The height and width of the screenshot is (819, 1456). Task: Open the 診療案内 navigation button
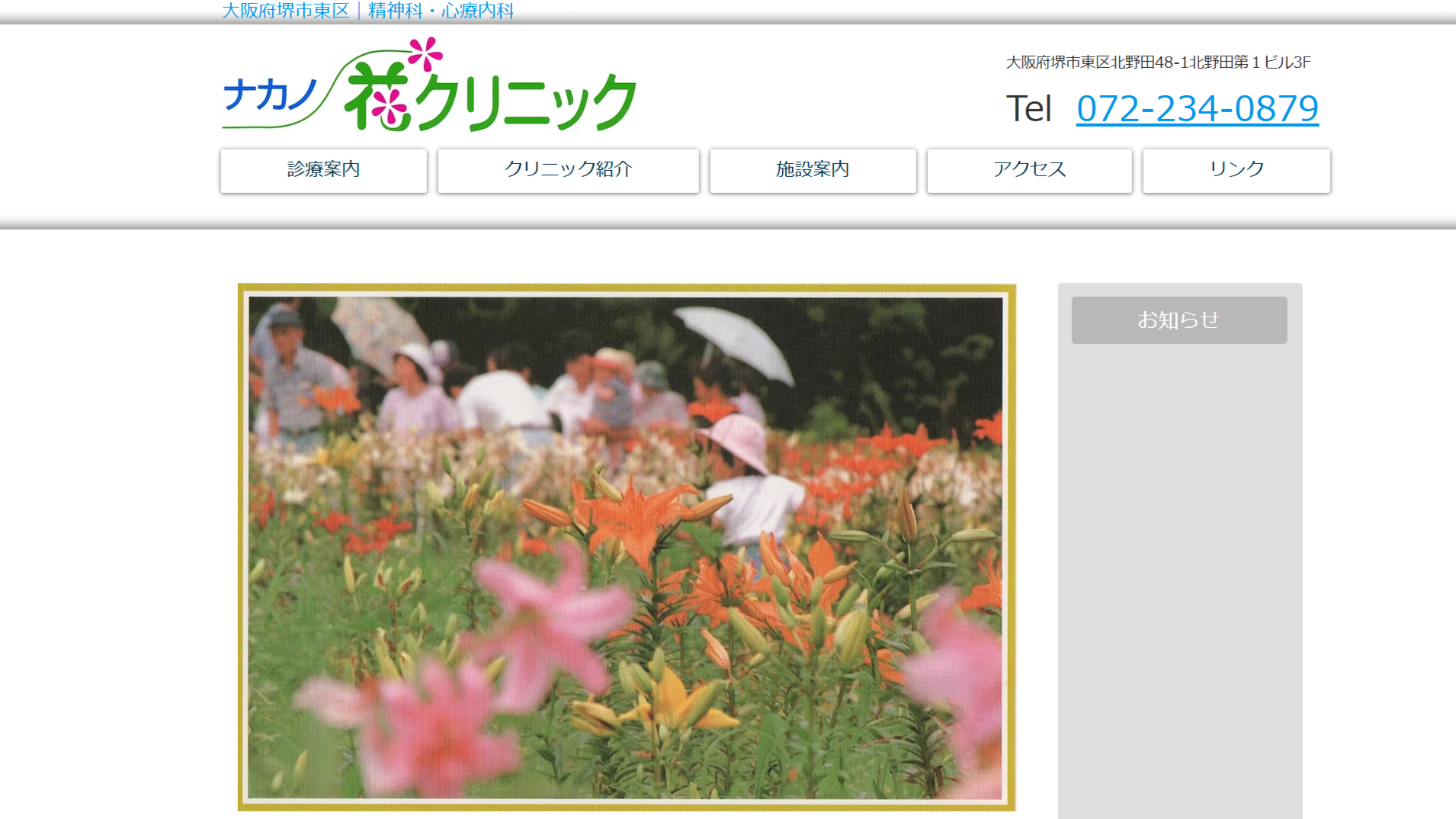click(323, 170)
